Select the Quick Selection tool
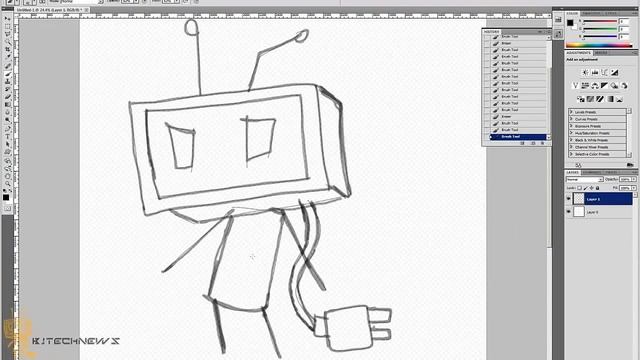Viewport: 640px width, 360px height. point(7,42)
